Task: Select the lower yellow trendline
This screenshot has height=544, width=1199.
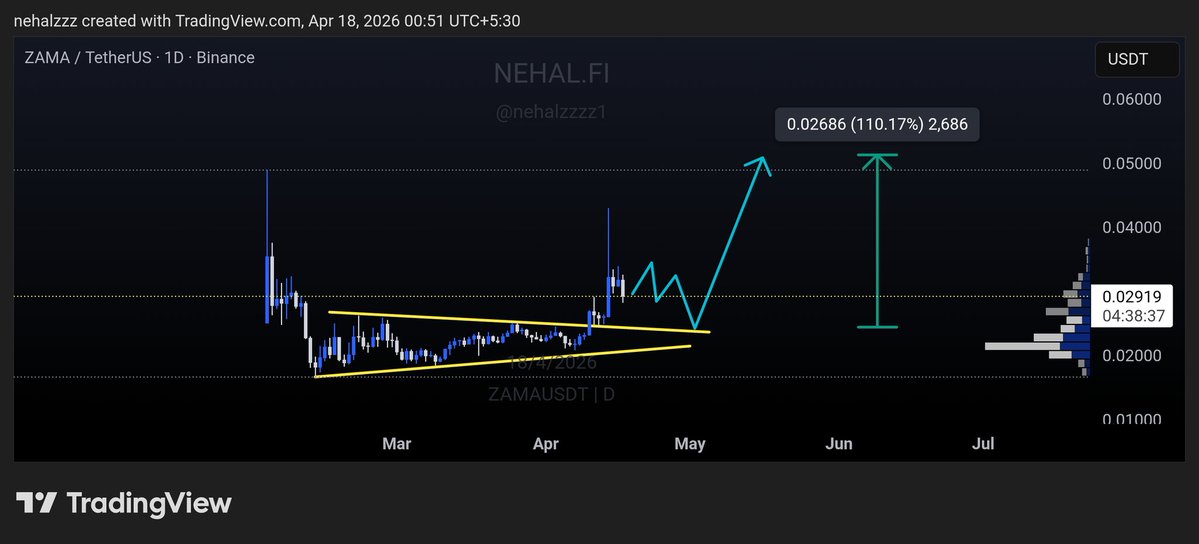Action: click(500, 361)
